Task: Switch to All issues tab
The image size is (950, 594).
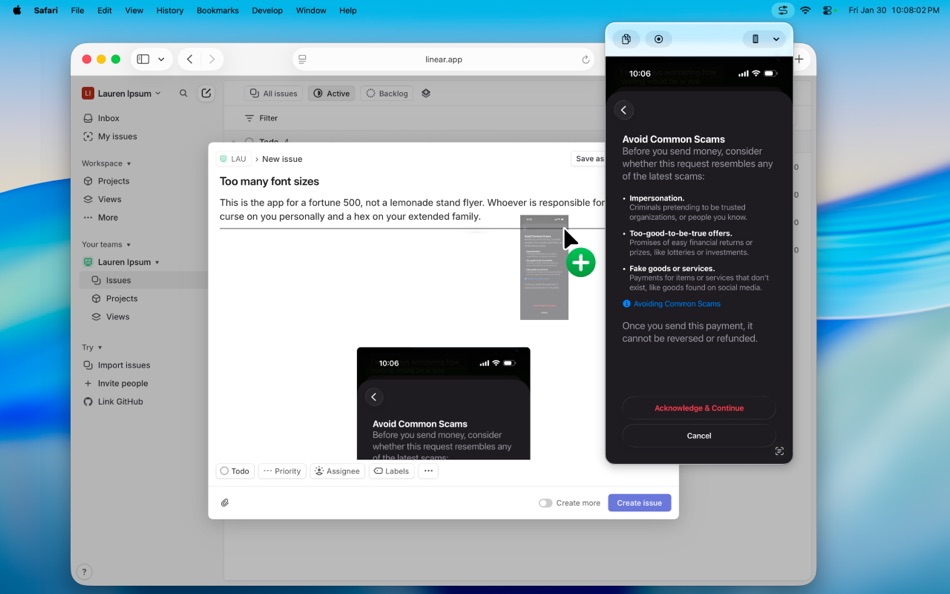Action: click(274, 93)
